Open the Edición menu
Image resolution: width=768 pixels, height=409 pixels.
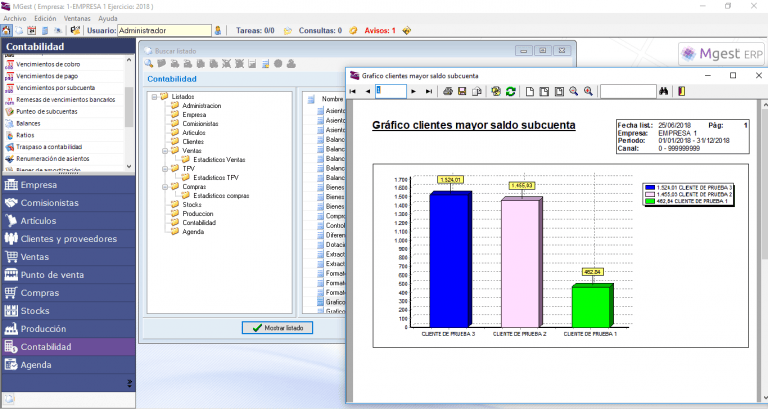coord(45,18)
